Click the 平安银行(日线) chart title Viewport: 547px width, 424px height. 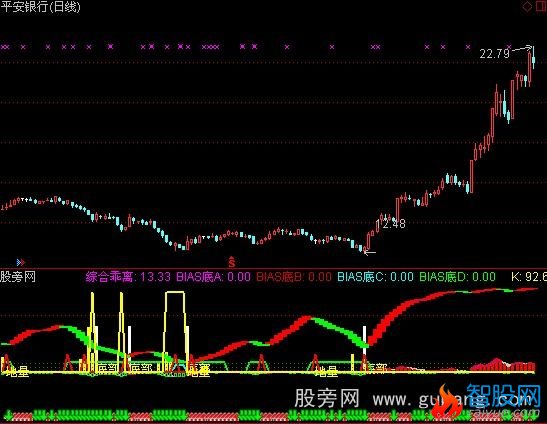pyautogui.click(x=40, y=7)
